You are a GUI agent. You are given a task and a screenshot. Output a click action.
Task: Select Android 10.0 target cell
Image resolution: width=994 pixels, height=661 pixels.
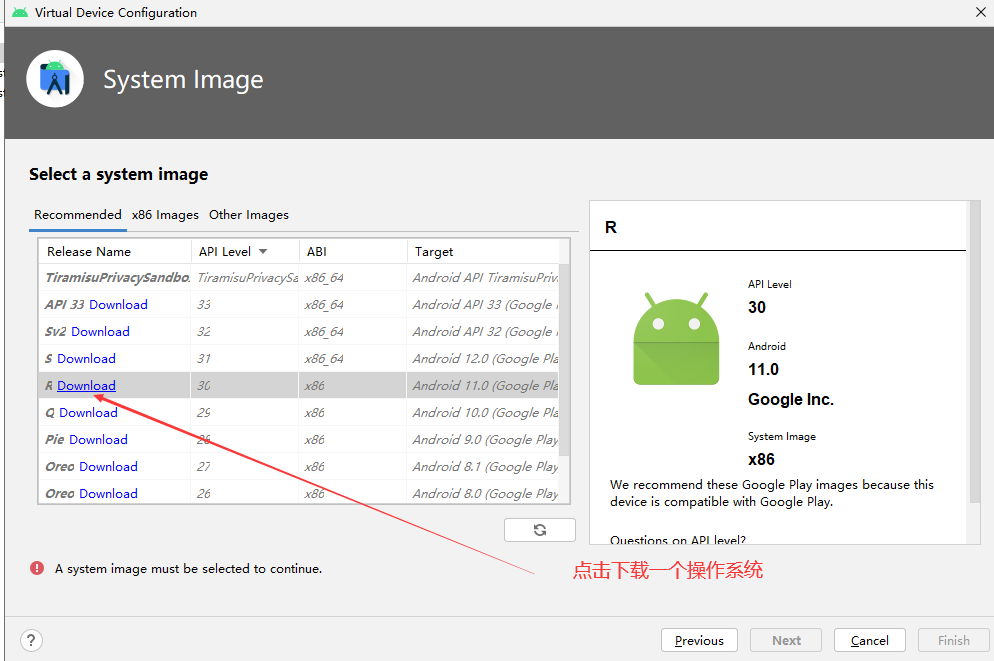(484, 413)
